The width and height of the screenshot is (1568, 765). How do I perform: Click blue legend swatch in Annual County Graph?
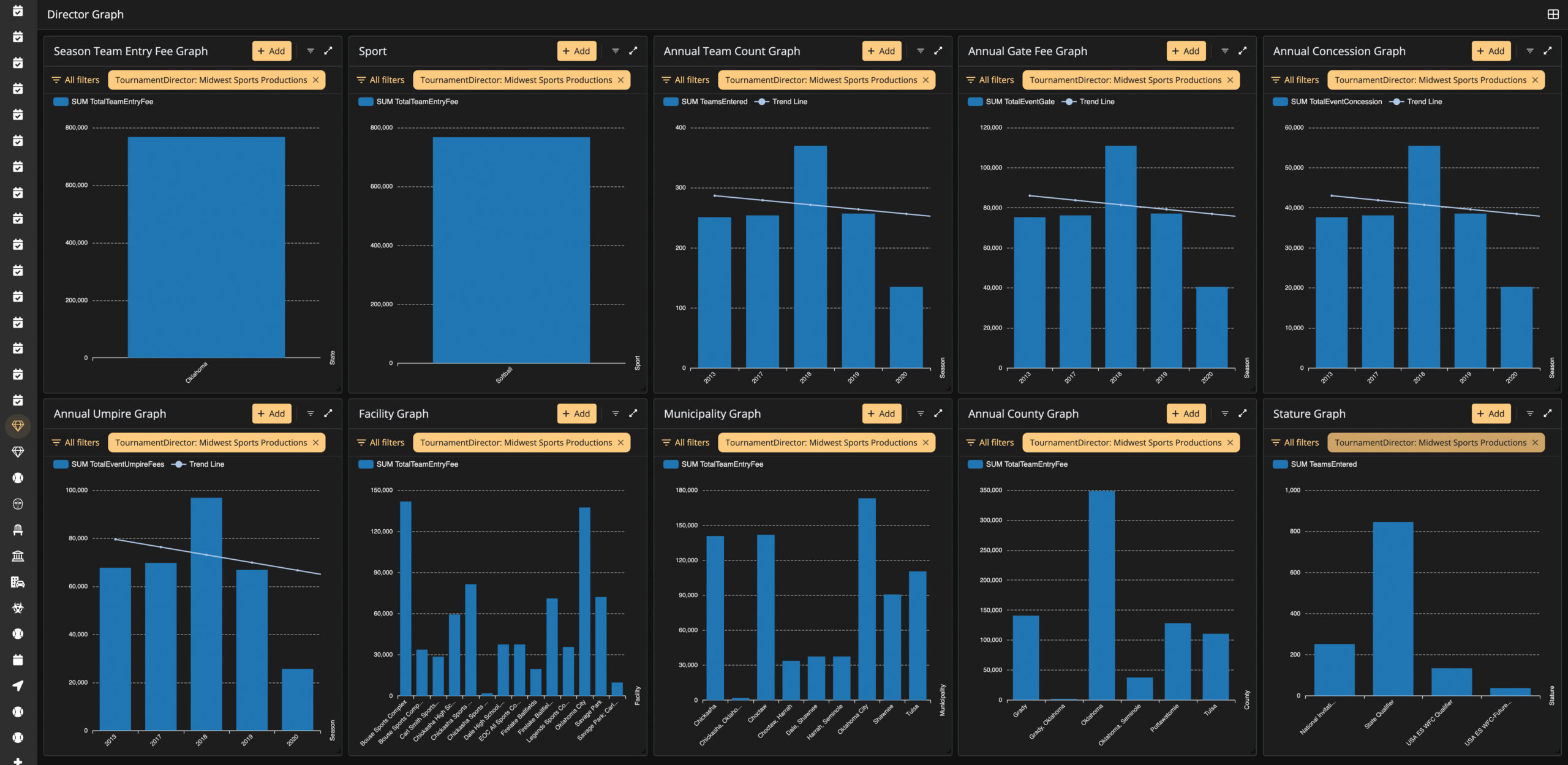pyautogui.click(x=975, y=464)
